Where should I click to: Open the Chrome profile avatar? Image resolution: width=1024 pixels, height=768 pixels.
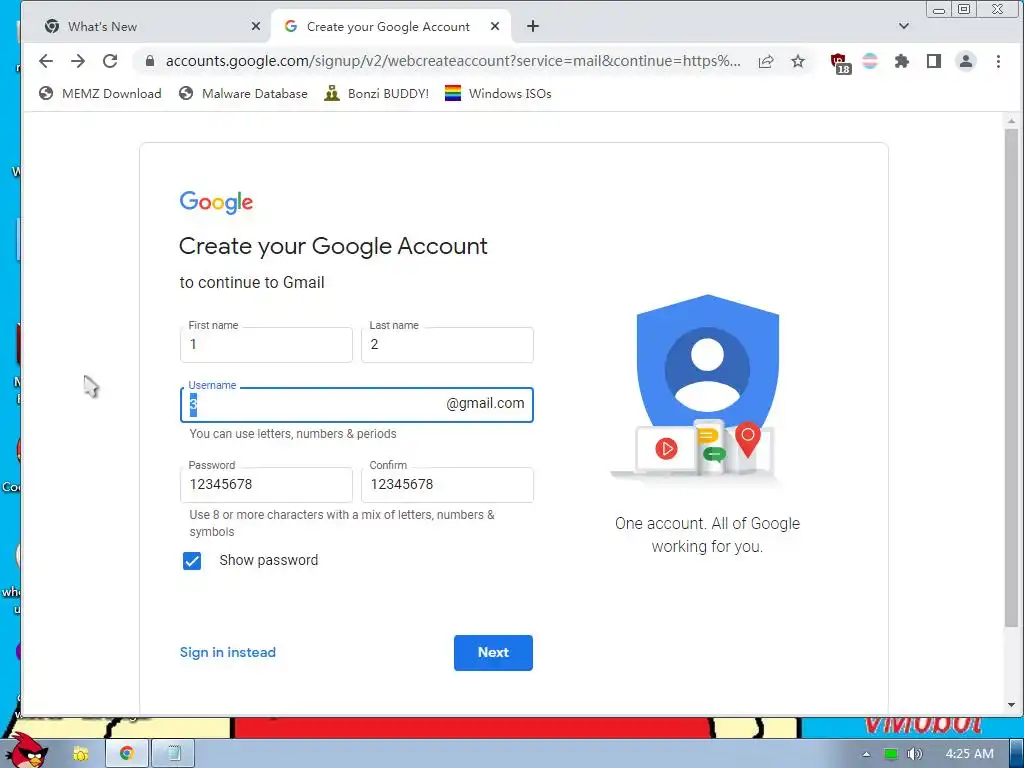966,61
